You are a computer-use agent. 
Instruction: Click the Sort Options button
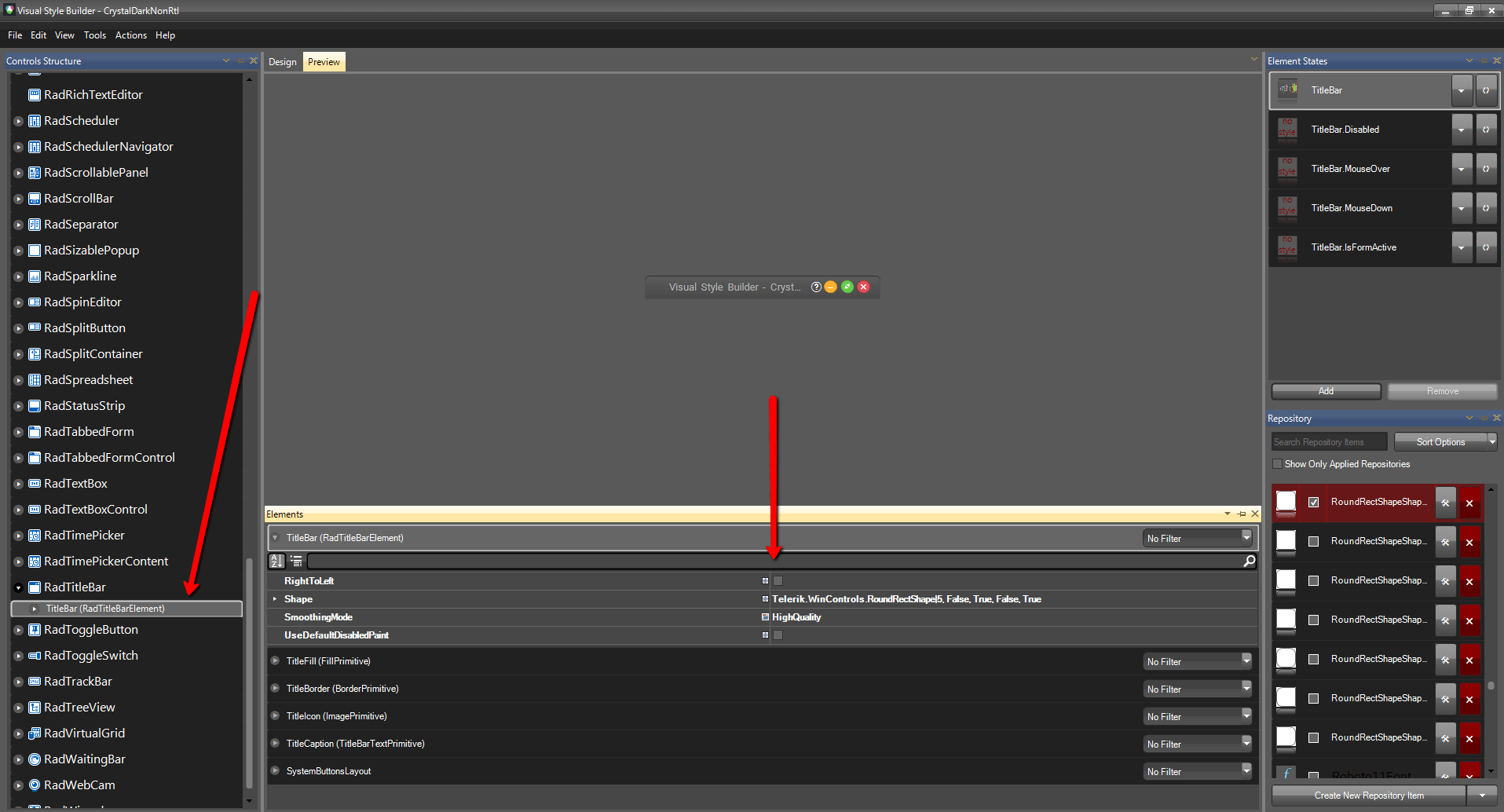tap(1440, 441)
